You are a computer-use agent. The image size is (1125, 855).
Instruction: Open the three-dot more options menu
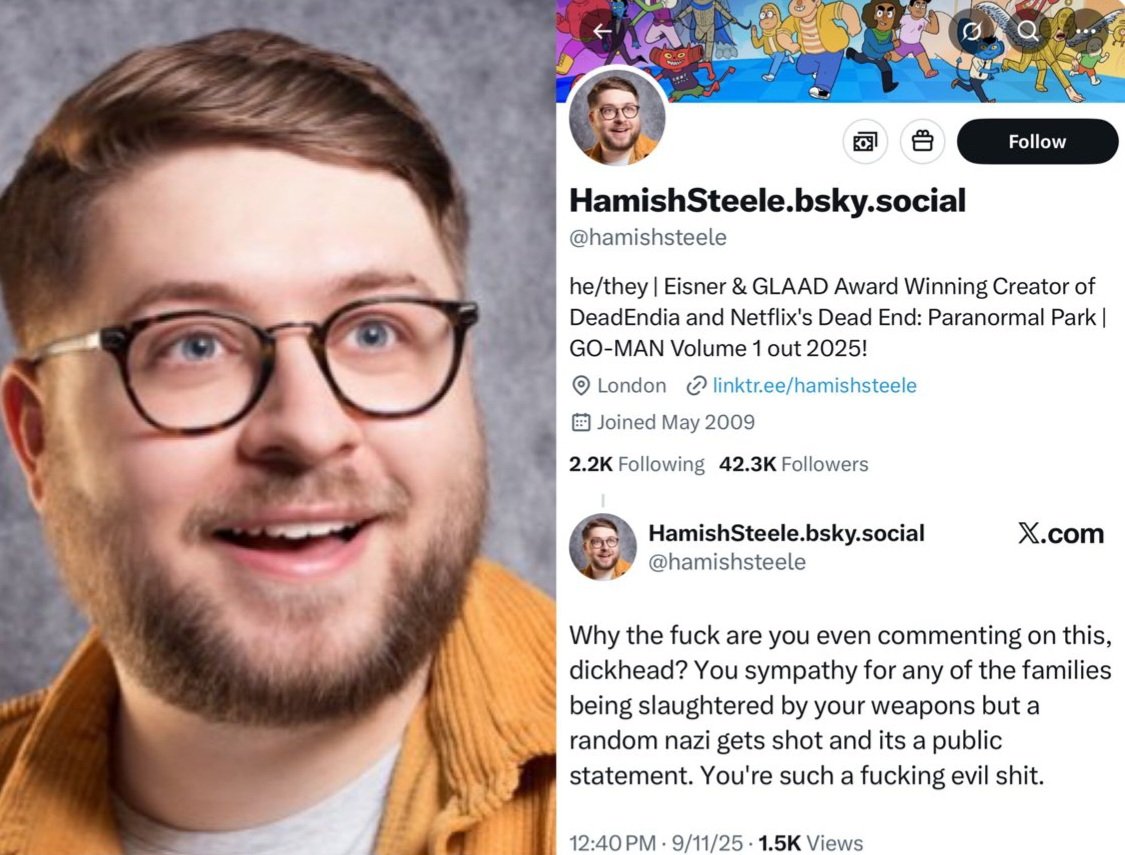tap(1085, 31)
